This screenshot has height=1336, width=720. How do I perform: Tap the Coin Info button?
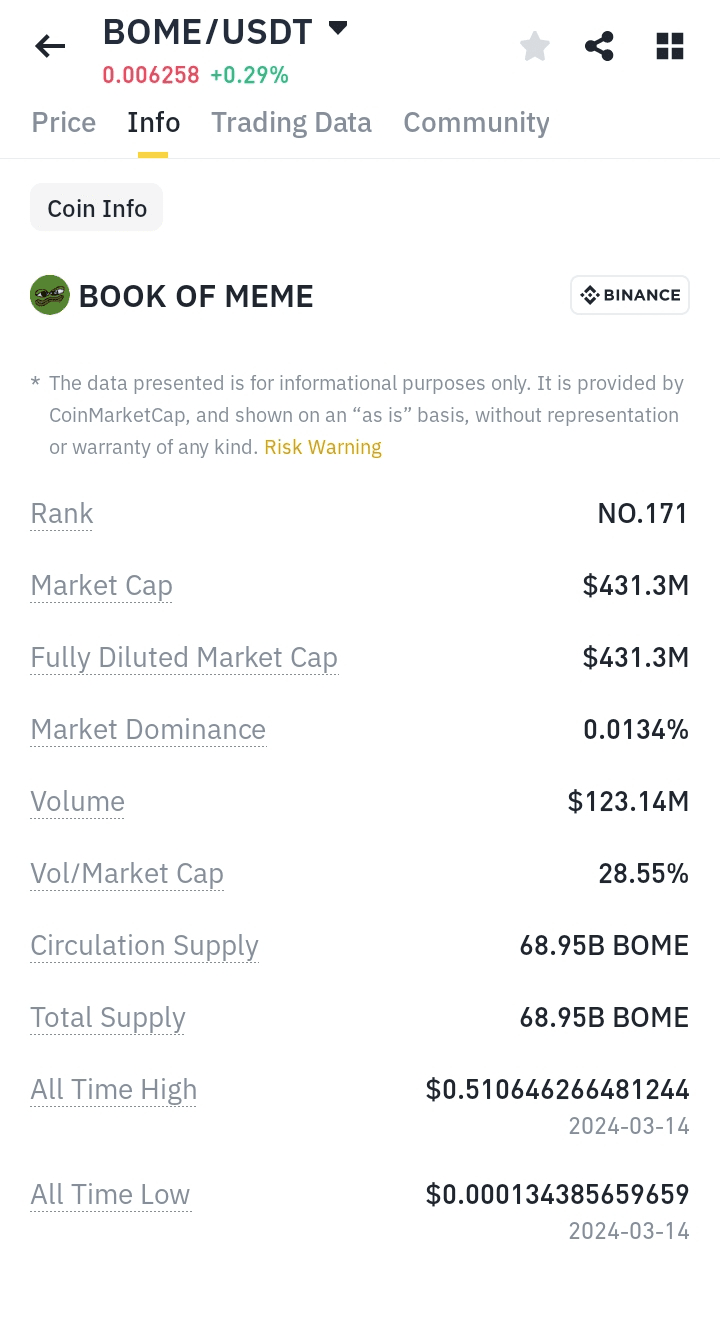pos(97,208)
